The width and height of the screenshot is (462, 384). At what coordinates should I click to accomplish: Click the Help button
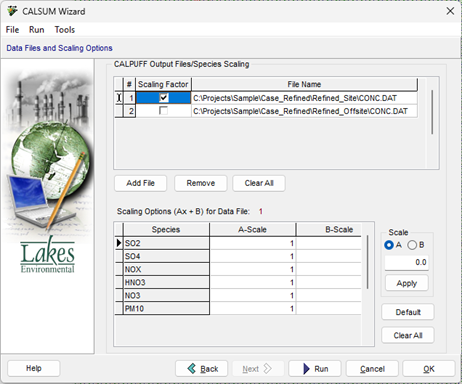[x=34, y=368]
